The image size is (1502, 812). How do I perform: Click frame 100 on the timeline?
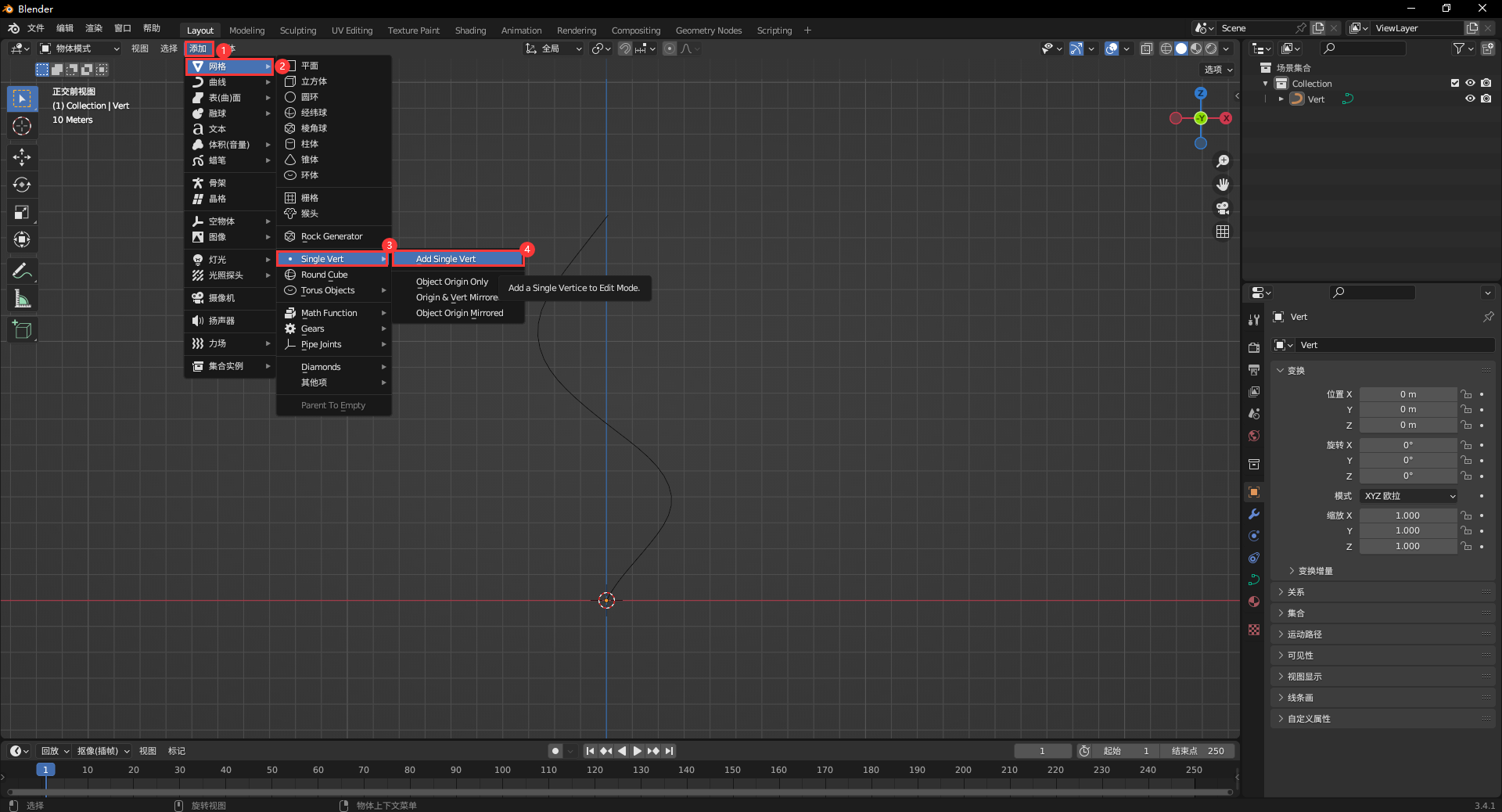tap(502, 771)
